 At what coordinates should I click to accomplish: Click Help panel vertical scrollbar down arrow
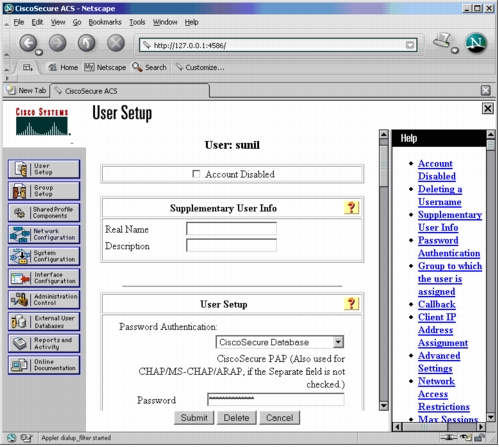click(490, 417)
